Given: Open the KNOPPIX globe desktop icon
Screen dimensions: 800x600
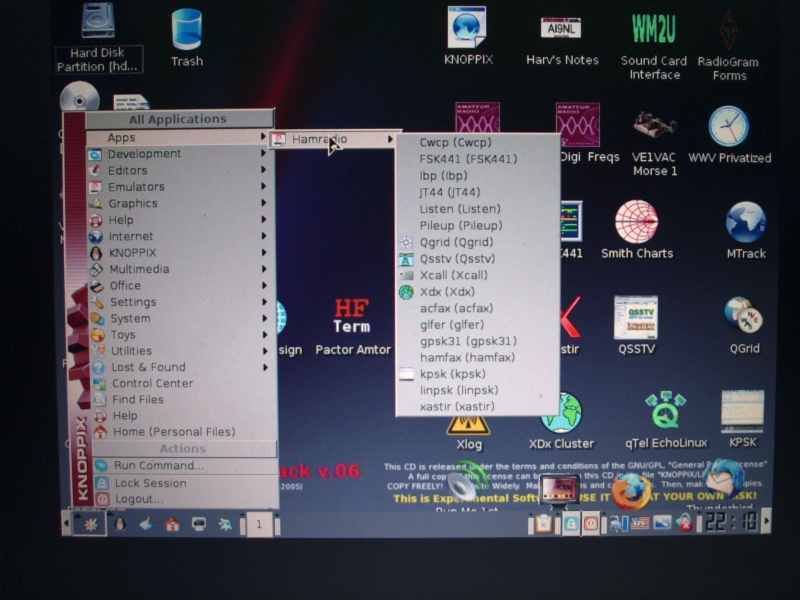Looking at the screenshot, I should (x=467, y=36).
